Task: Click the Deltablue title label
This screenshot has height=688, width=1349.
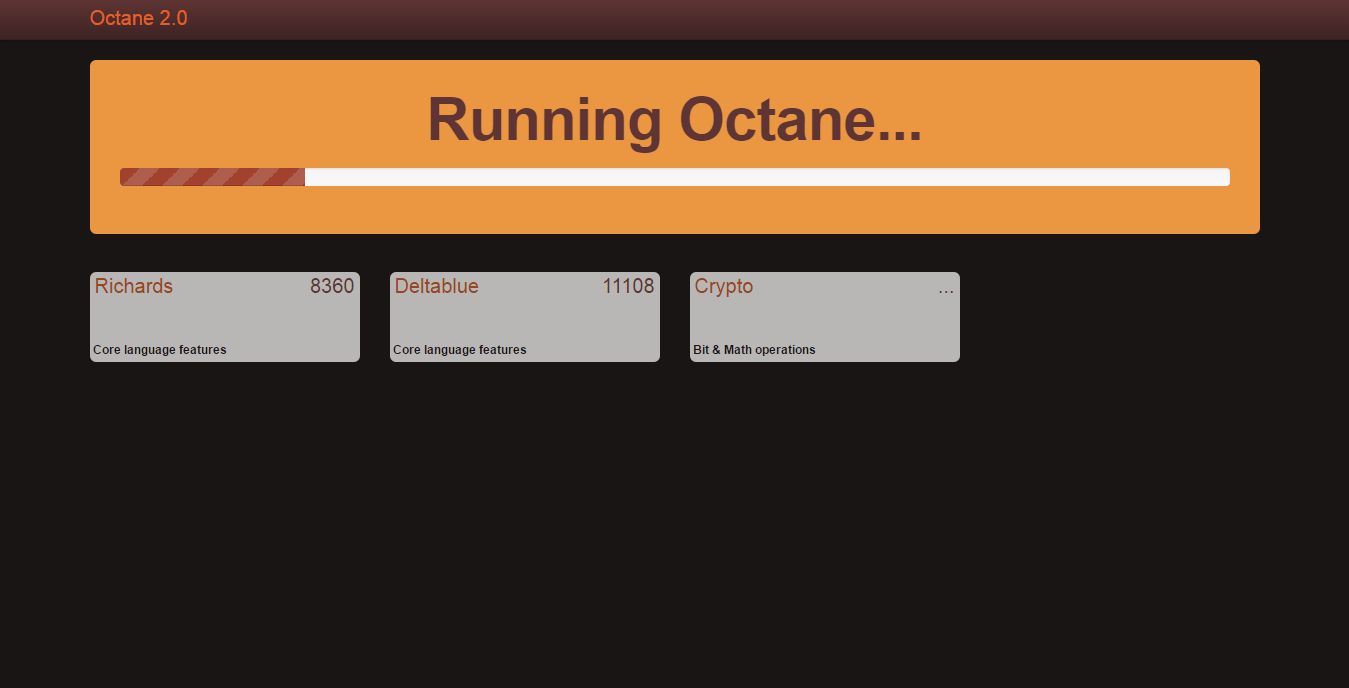Action: coord(436,286)
